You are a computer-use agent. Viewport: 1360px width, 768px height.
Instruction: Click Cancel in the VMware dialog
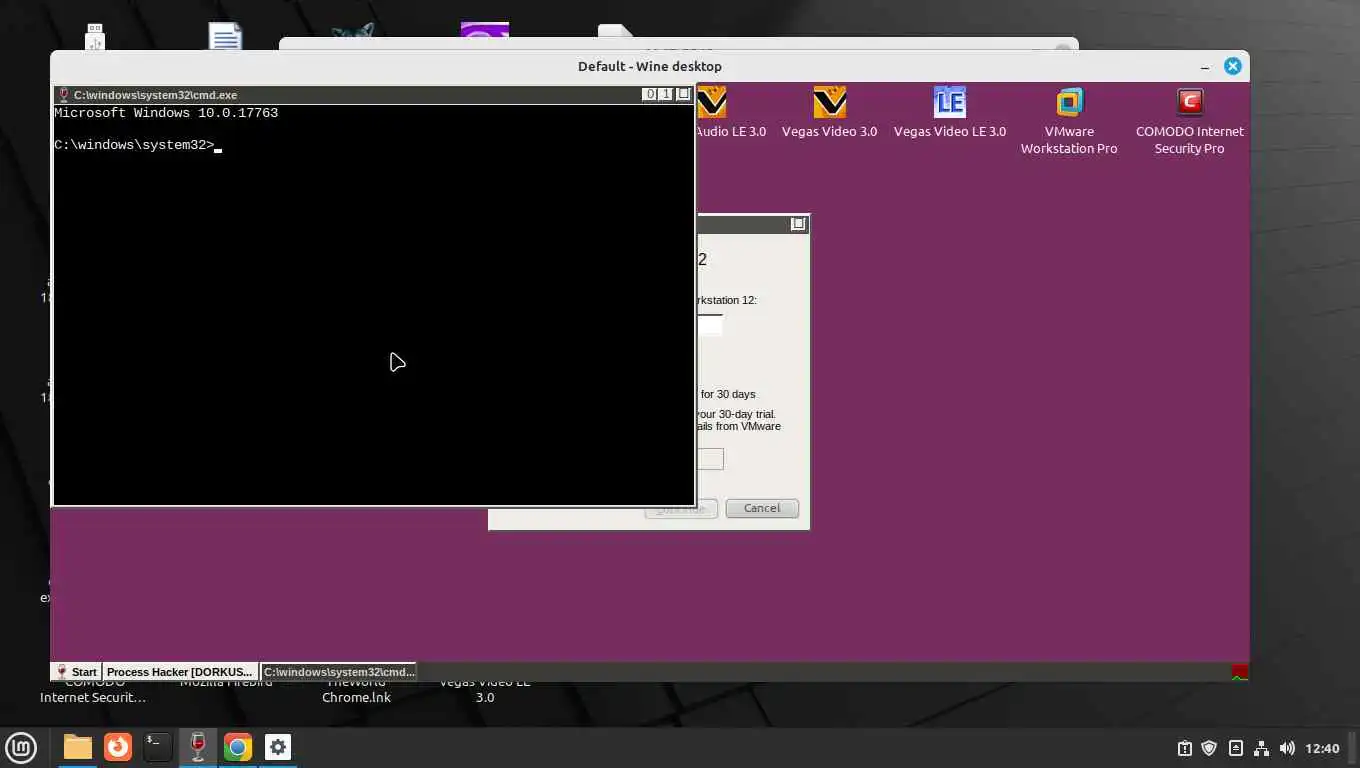(x=762, y=508)
